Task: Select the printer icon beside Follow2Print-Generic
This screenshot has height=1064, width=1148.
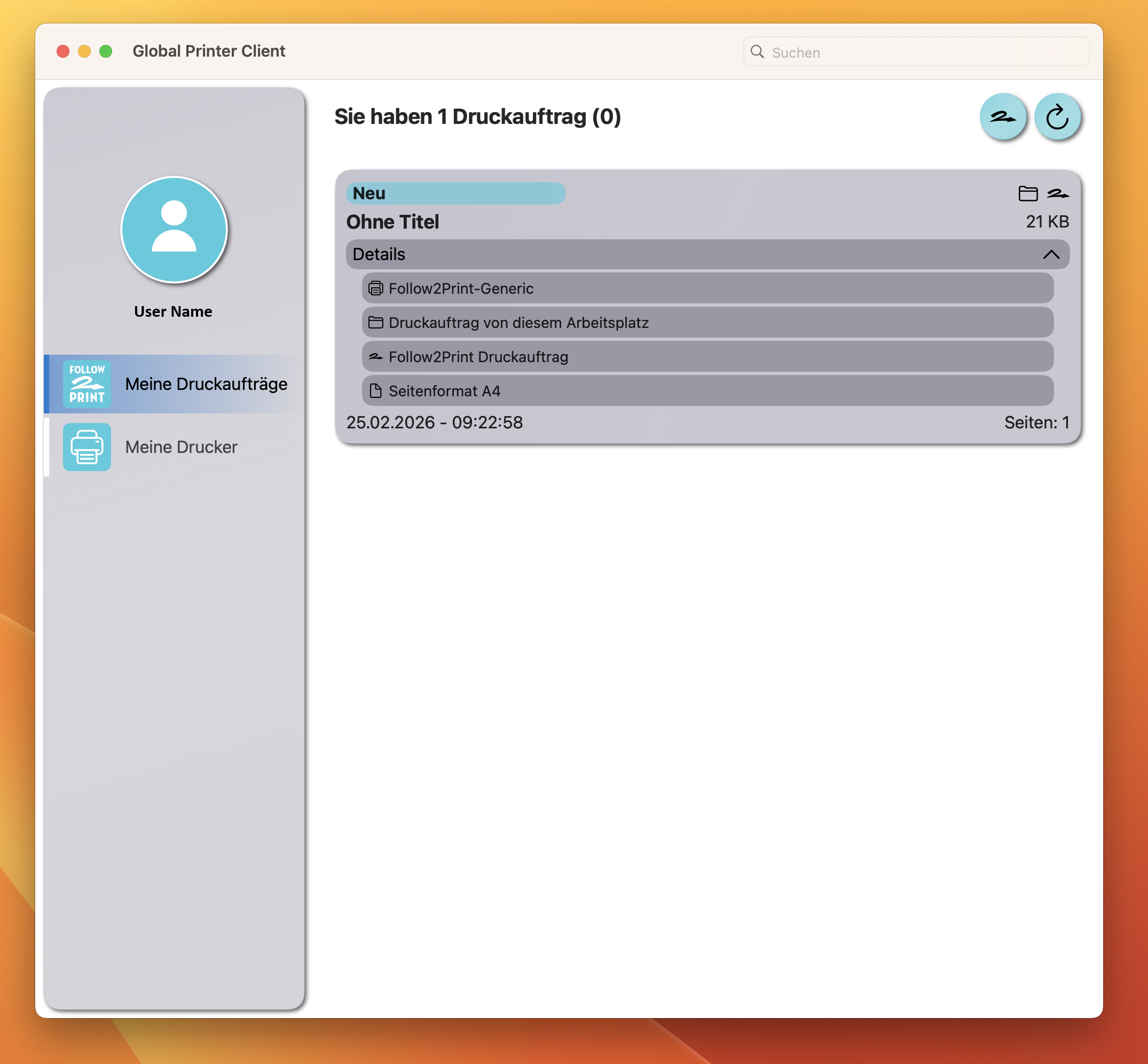Action: (376, 288)
